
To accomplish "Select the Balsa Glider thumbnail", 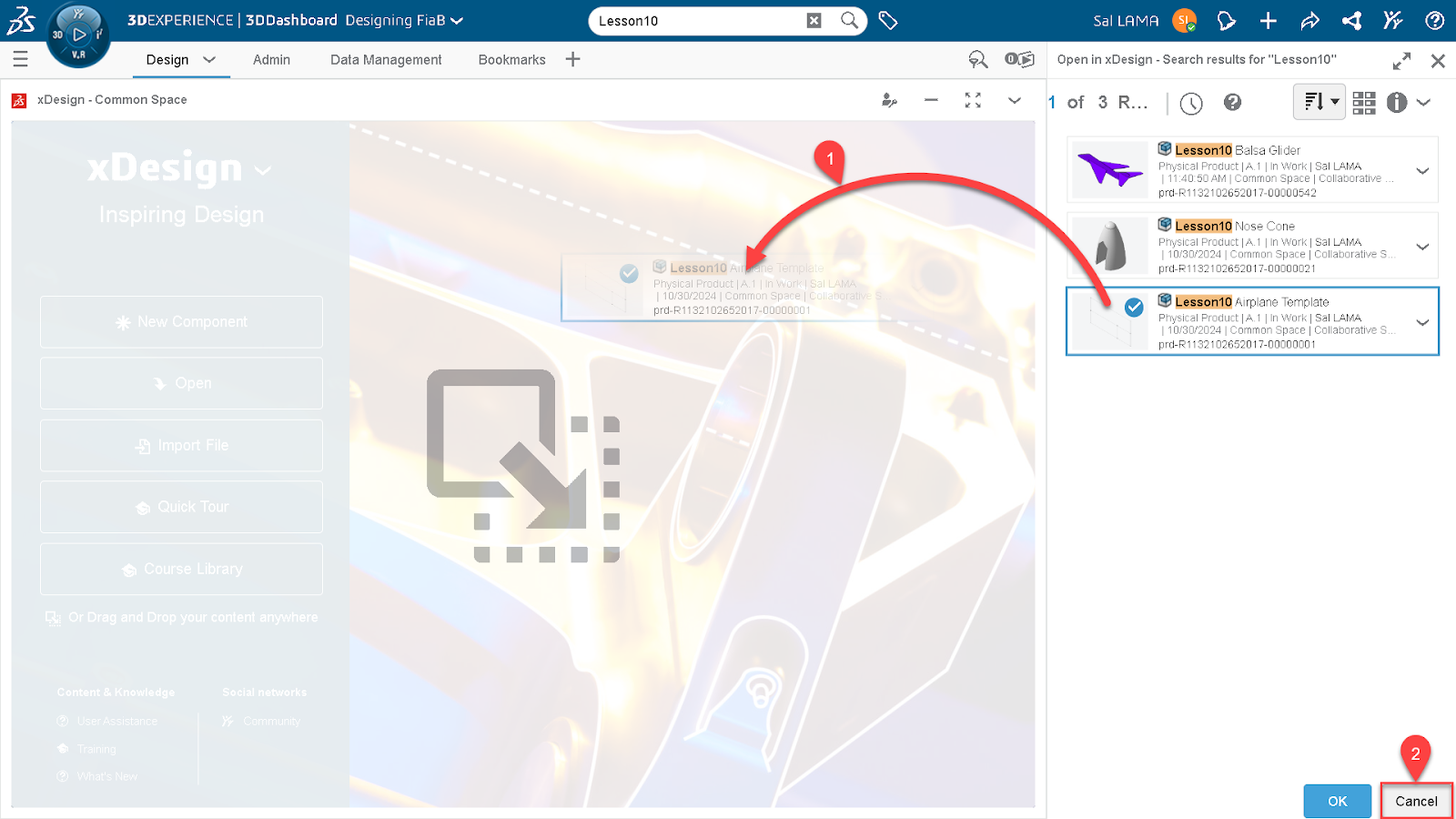I will click(x=1110, y=170).
